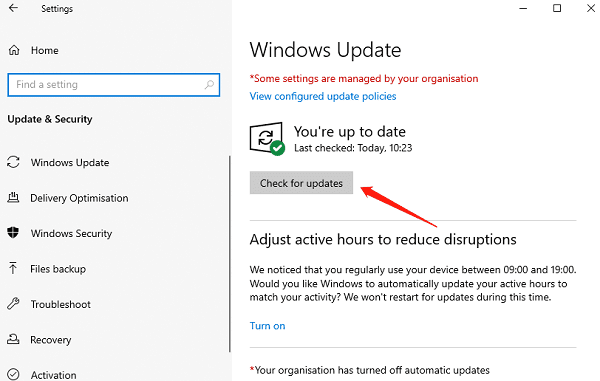
Task: Click the Activation checkmark circle icon
Action: tap(13, 374)
